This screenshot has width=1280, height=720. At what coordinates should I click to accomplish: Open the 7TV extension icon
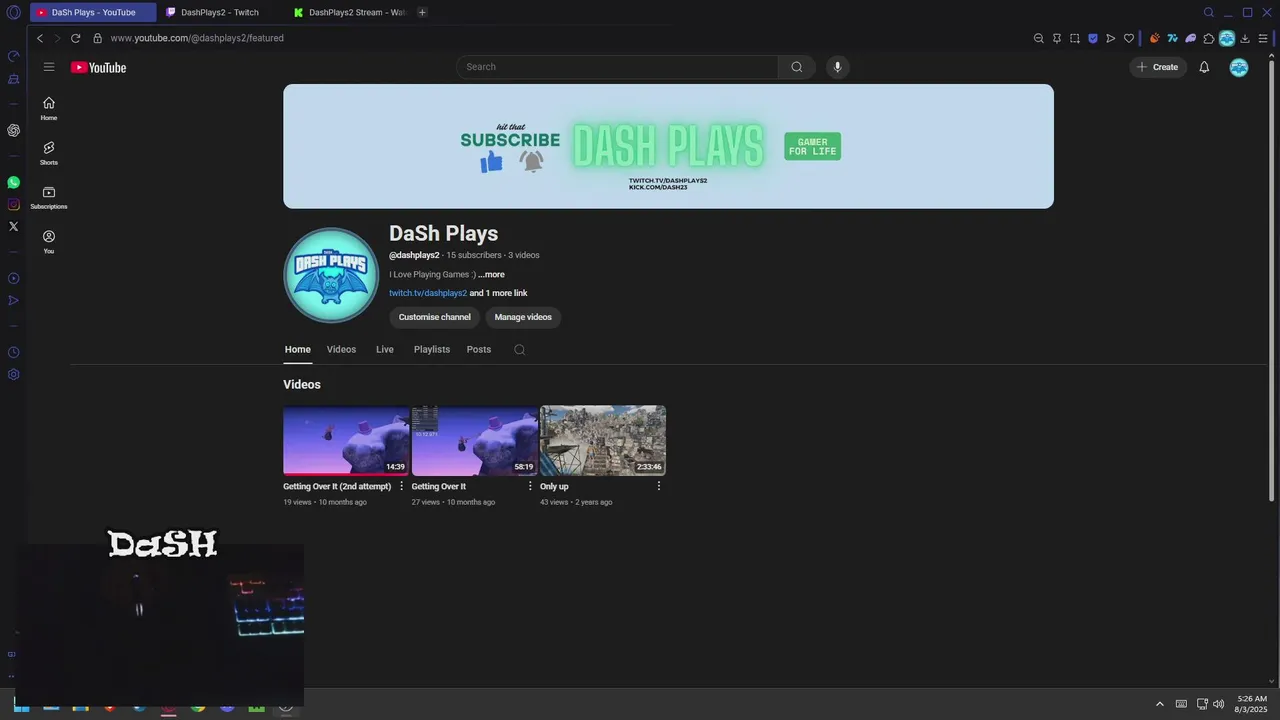(1172, 38)
